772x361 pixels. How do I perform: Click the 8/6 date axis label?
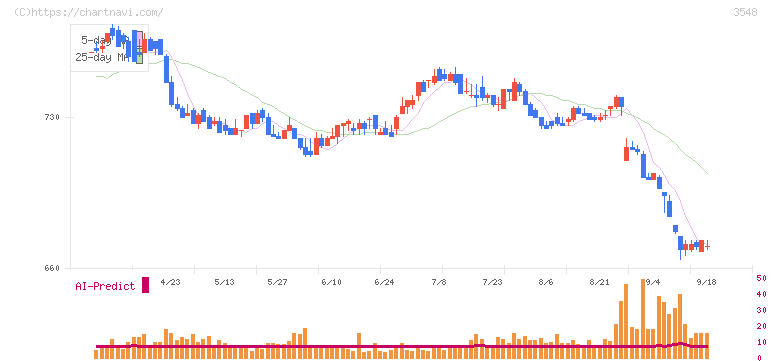pyautogui.click(x=546, y=282)
